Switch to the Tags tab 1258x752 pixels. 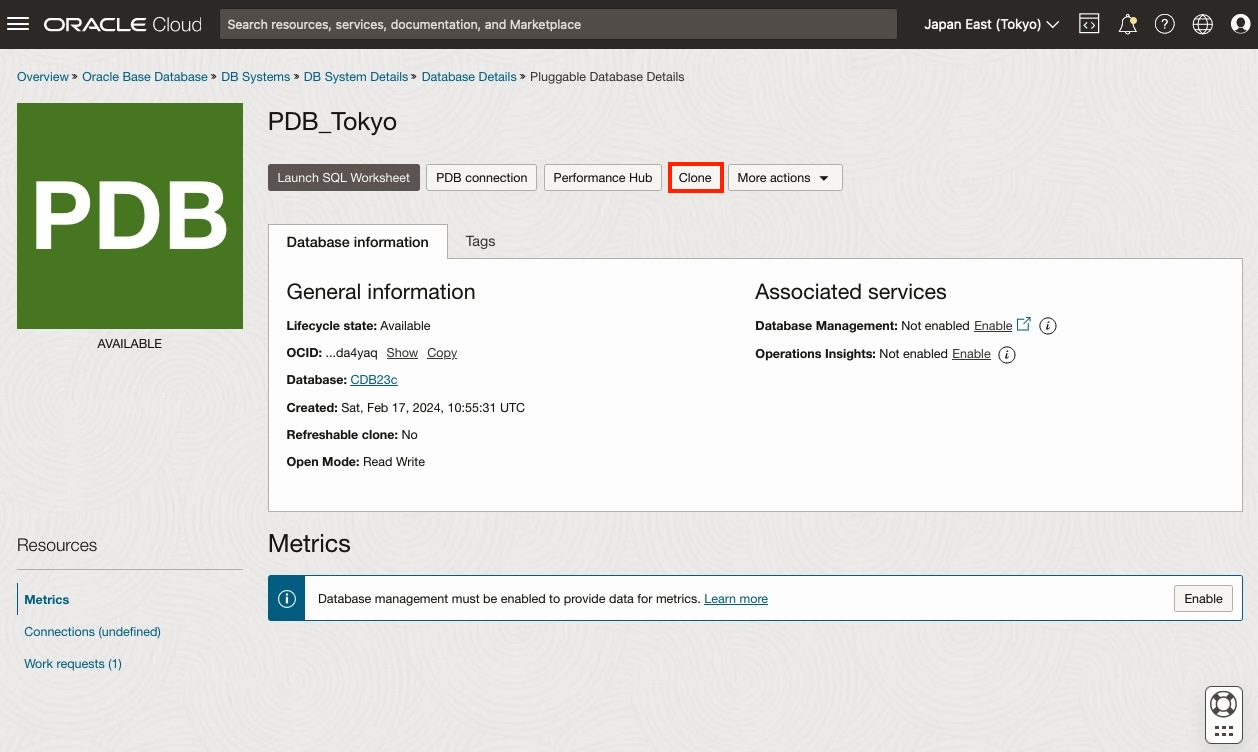(480, 241)
